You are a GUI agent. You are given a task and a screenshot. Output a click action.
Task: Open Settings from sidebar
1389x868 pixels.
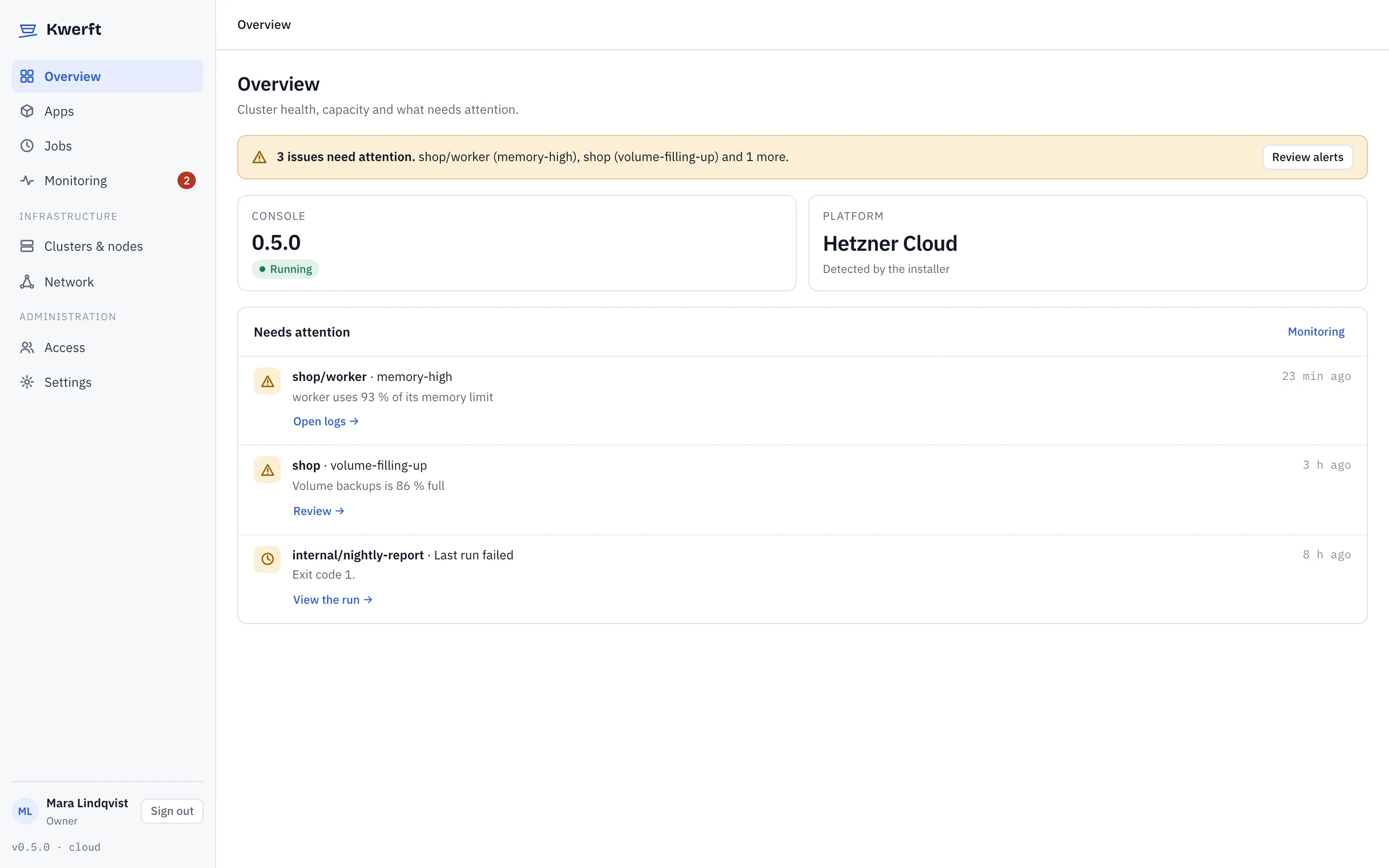tap(108, 382)
